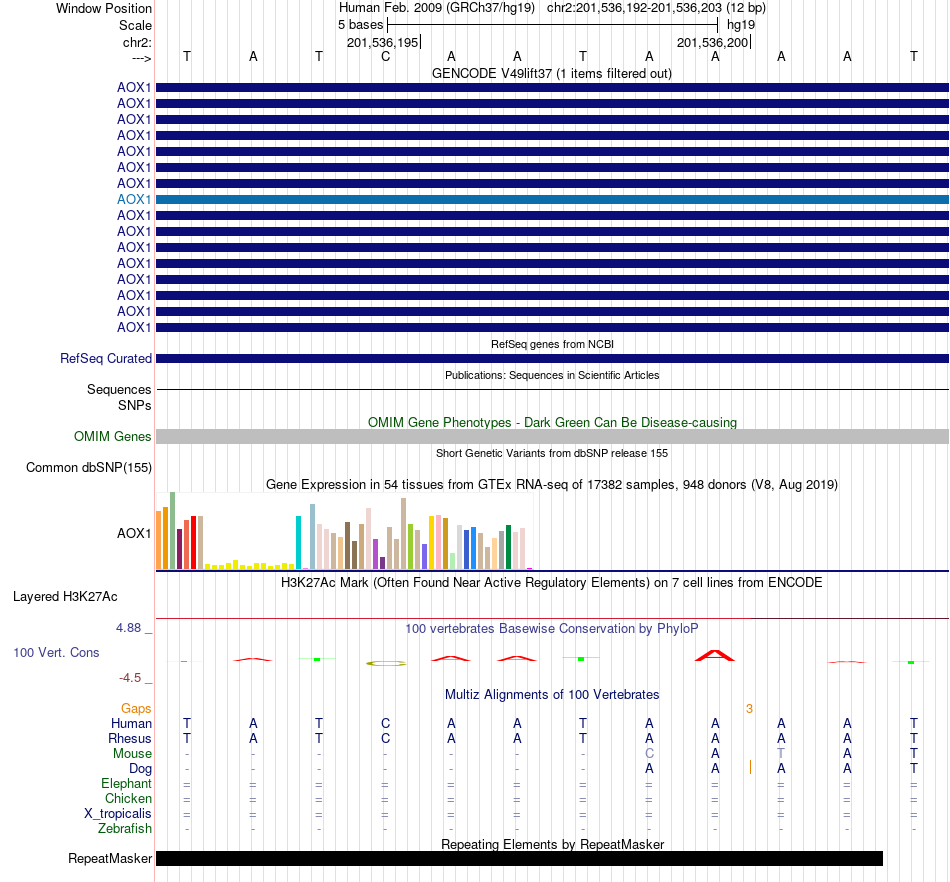950x882 pixels.
Task: Select the gray OMIM Genes bar
Action: 552,436
